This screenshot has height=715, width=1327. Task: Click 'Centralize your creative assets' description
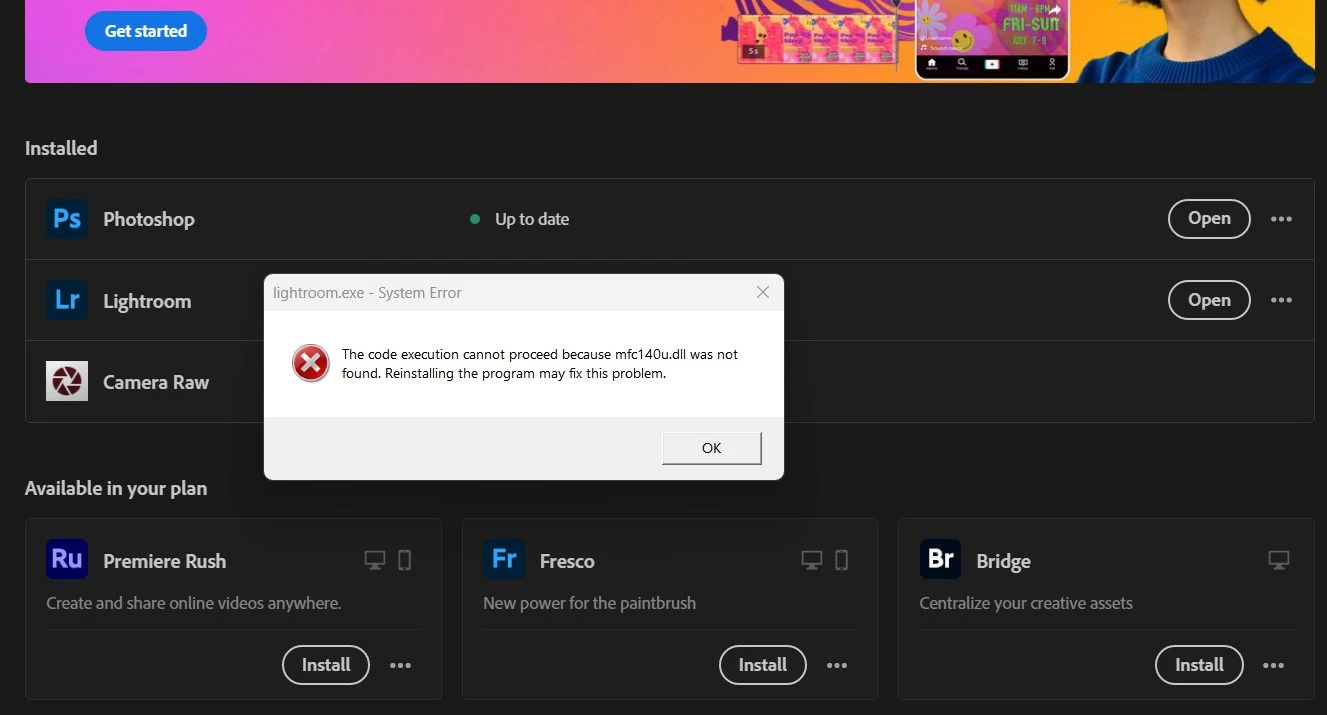coord(1026,603)
